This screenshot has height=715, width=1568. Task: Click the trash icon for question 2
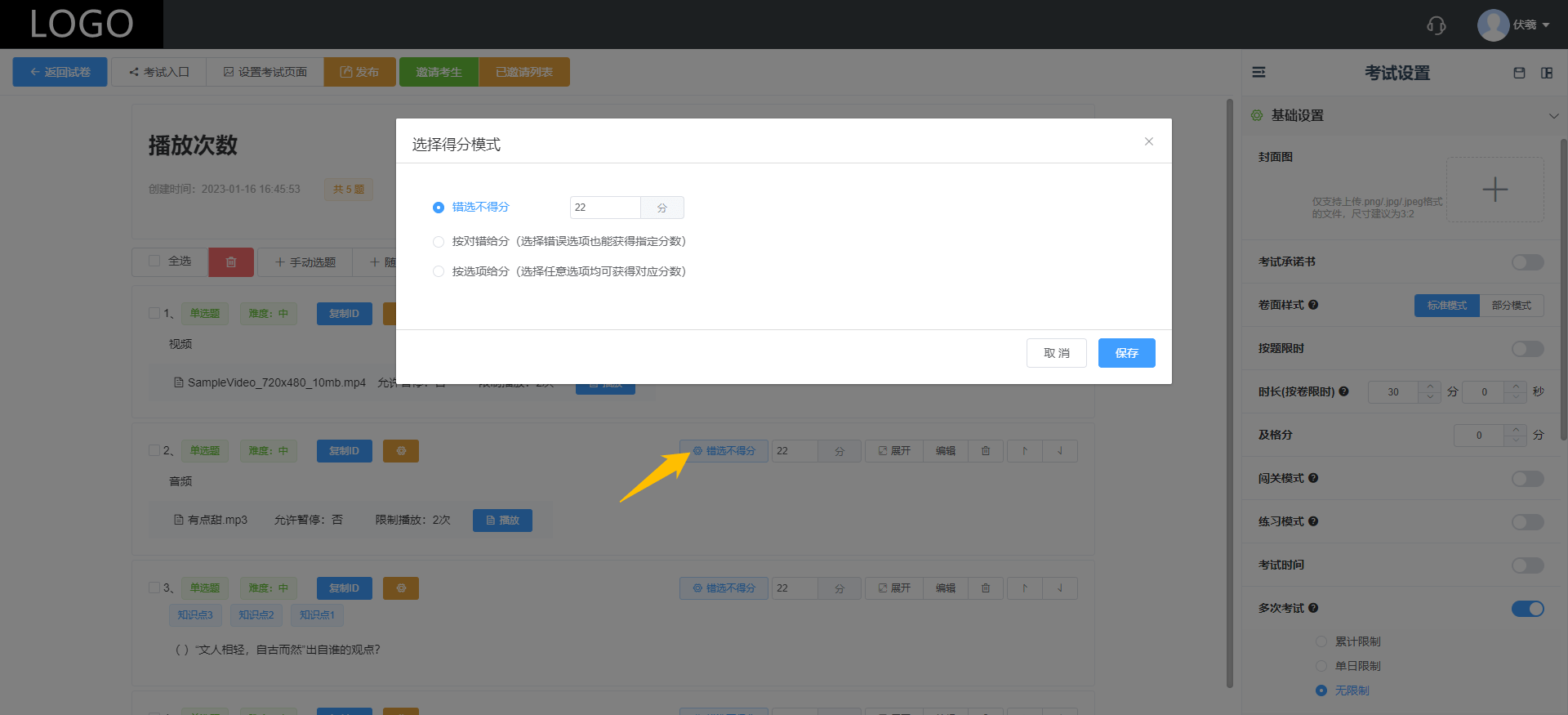(986, 451)
